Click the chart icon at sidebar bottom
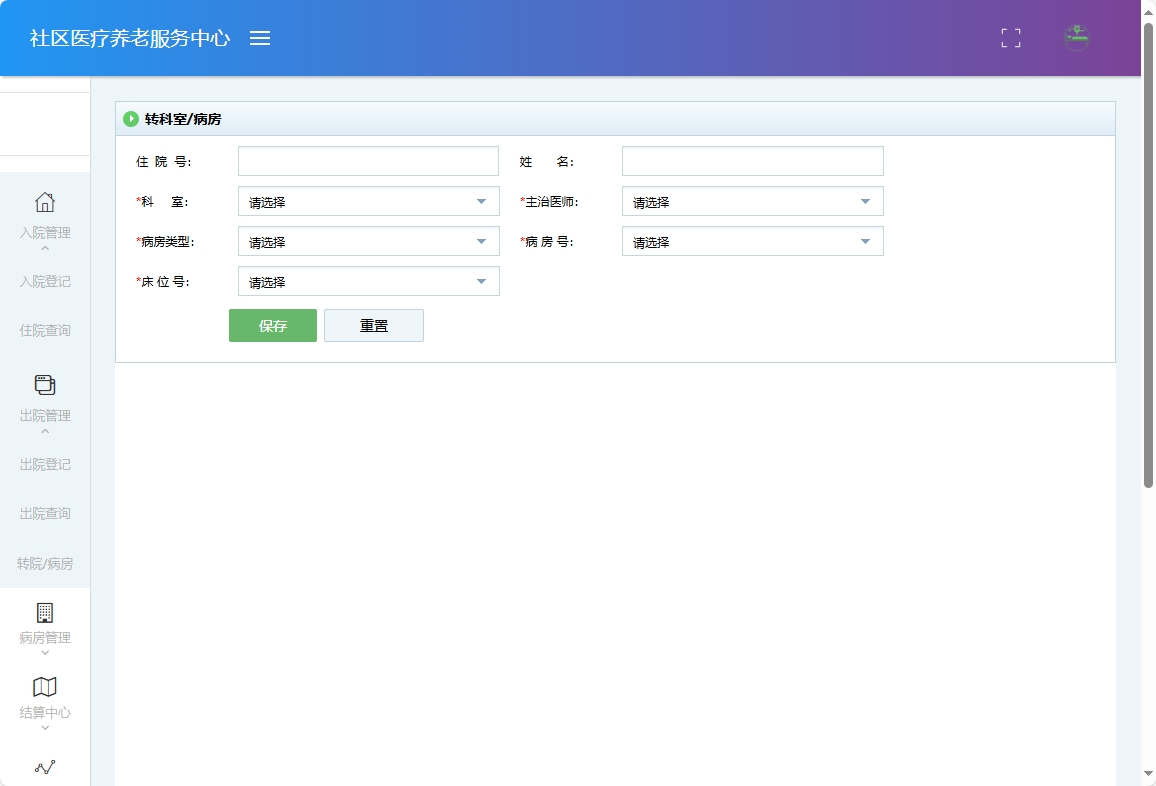 44,767
